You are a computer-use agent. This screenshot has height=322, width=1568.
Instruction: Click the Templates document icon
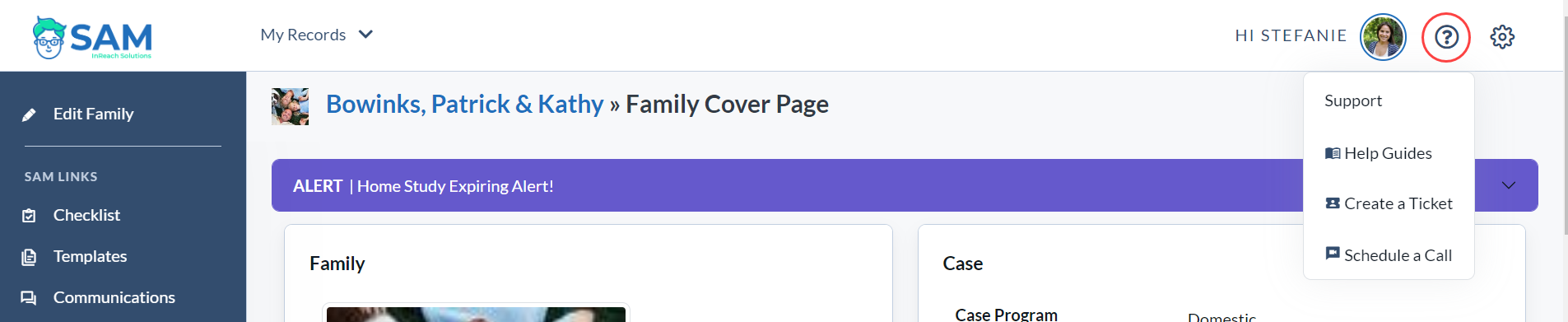tap(29, 257)
